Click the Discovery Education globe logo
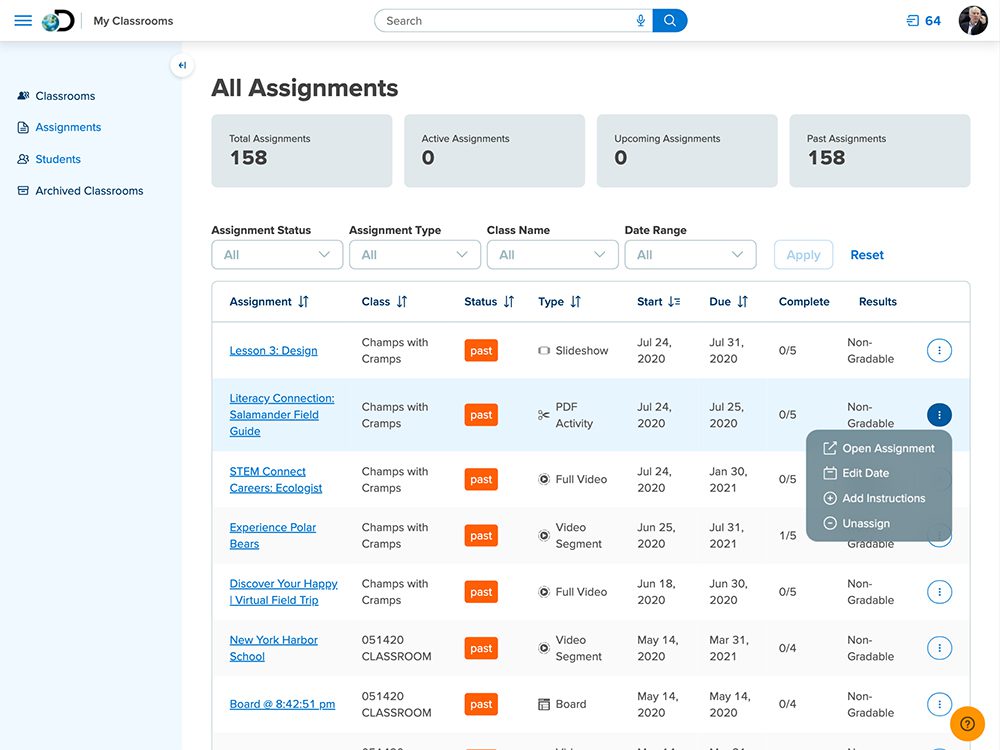 click(58, 21)
